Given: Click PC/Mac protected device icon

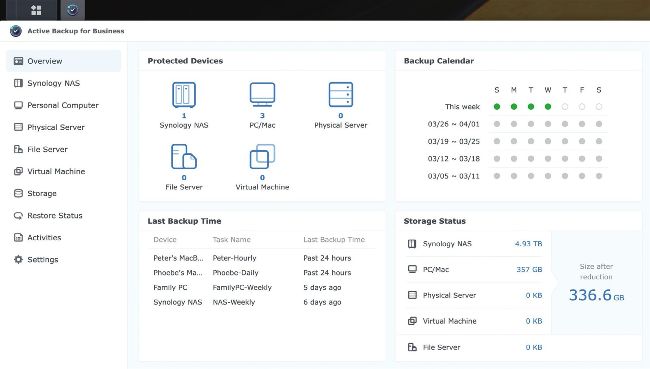Looking at the screenshot, I should (262, 95).
